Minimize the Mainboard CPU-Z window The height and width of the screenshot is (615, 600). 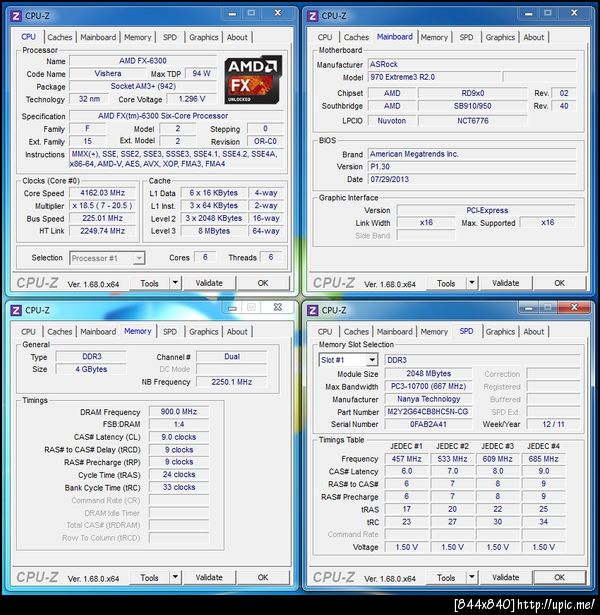coord(529,13)
